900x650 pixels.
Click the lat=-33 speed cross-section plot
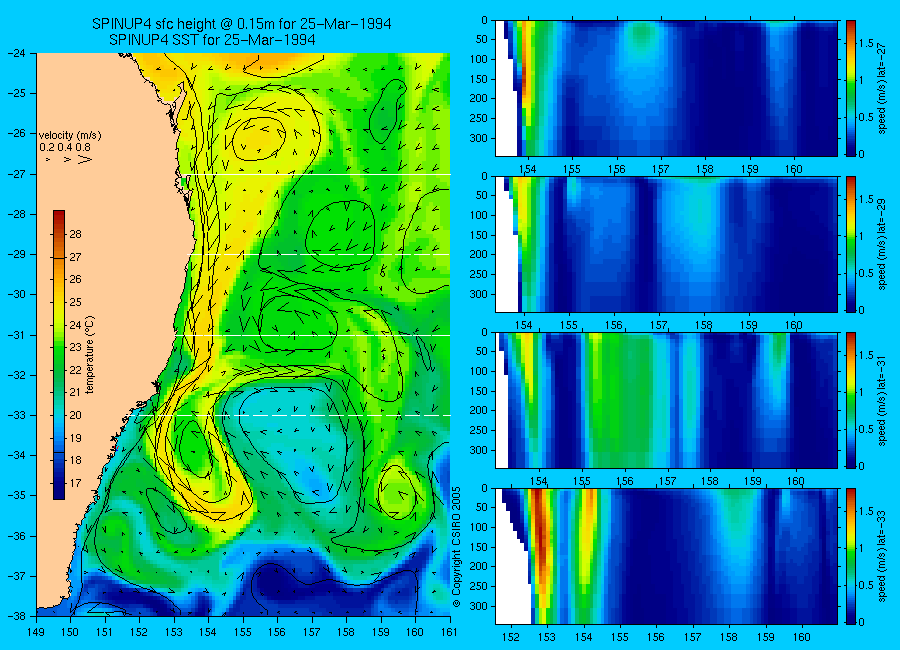pos(666,556)
